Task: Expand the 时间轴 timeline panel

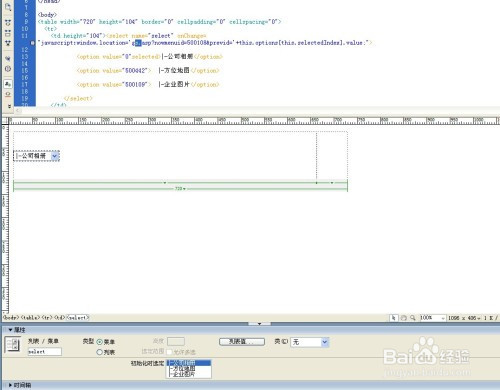Action: click(x=10, y=385)
